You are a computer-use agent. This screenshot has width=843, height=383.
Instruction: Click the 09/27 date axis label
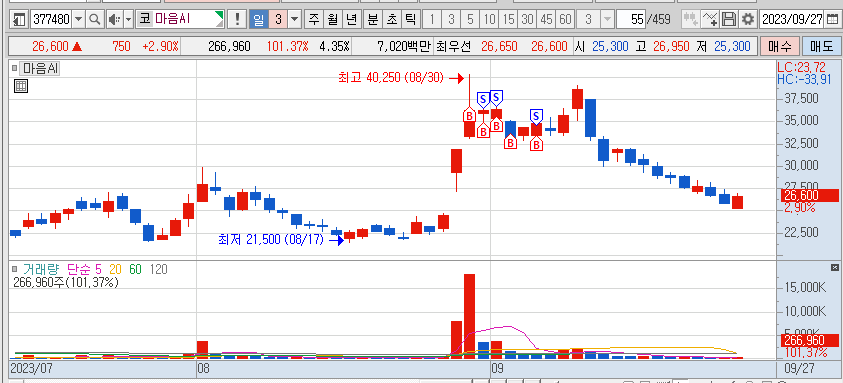799,368
